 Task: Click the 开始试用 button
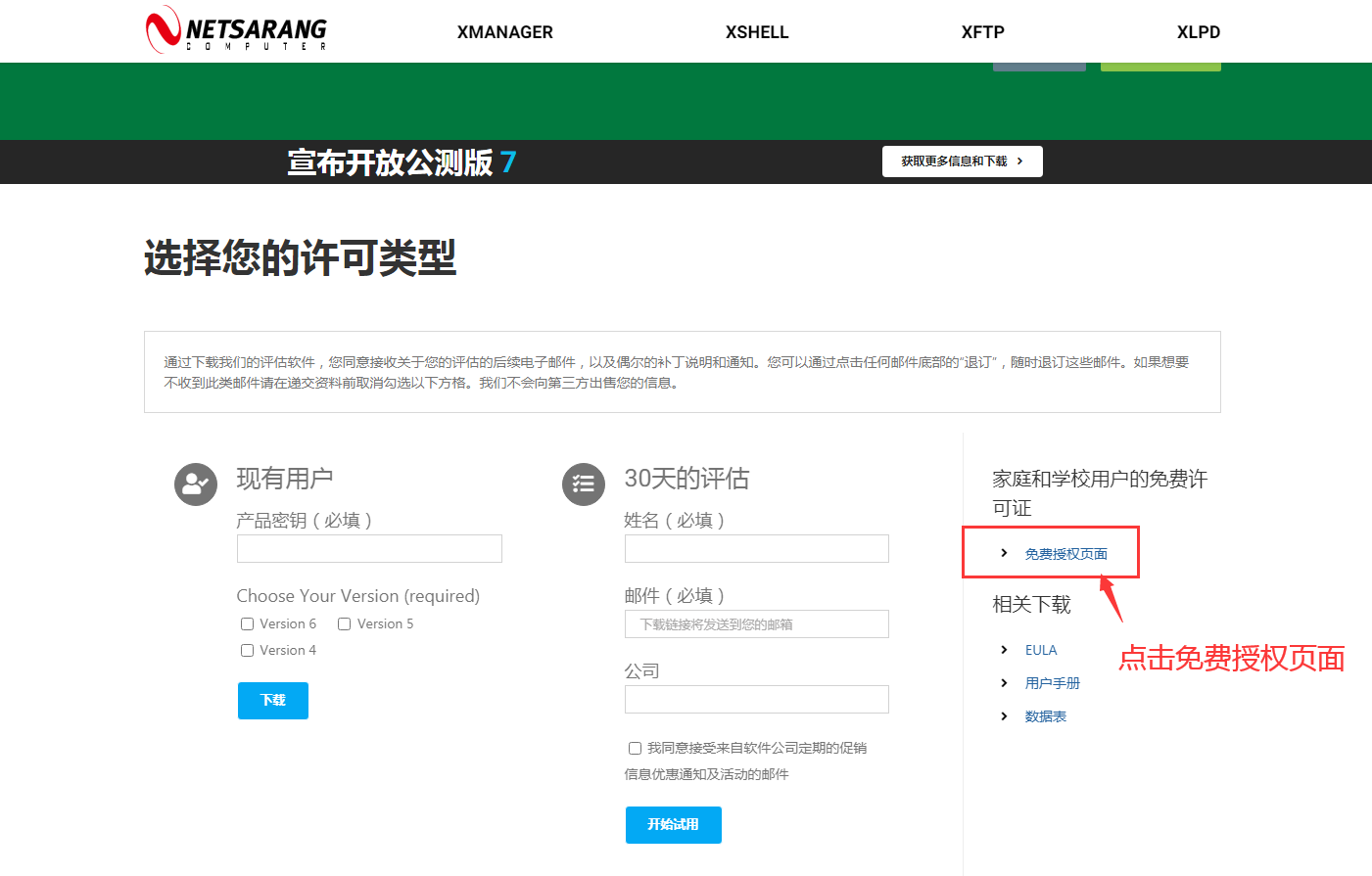(674, 825)
